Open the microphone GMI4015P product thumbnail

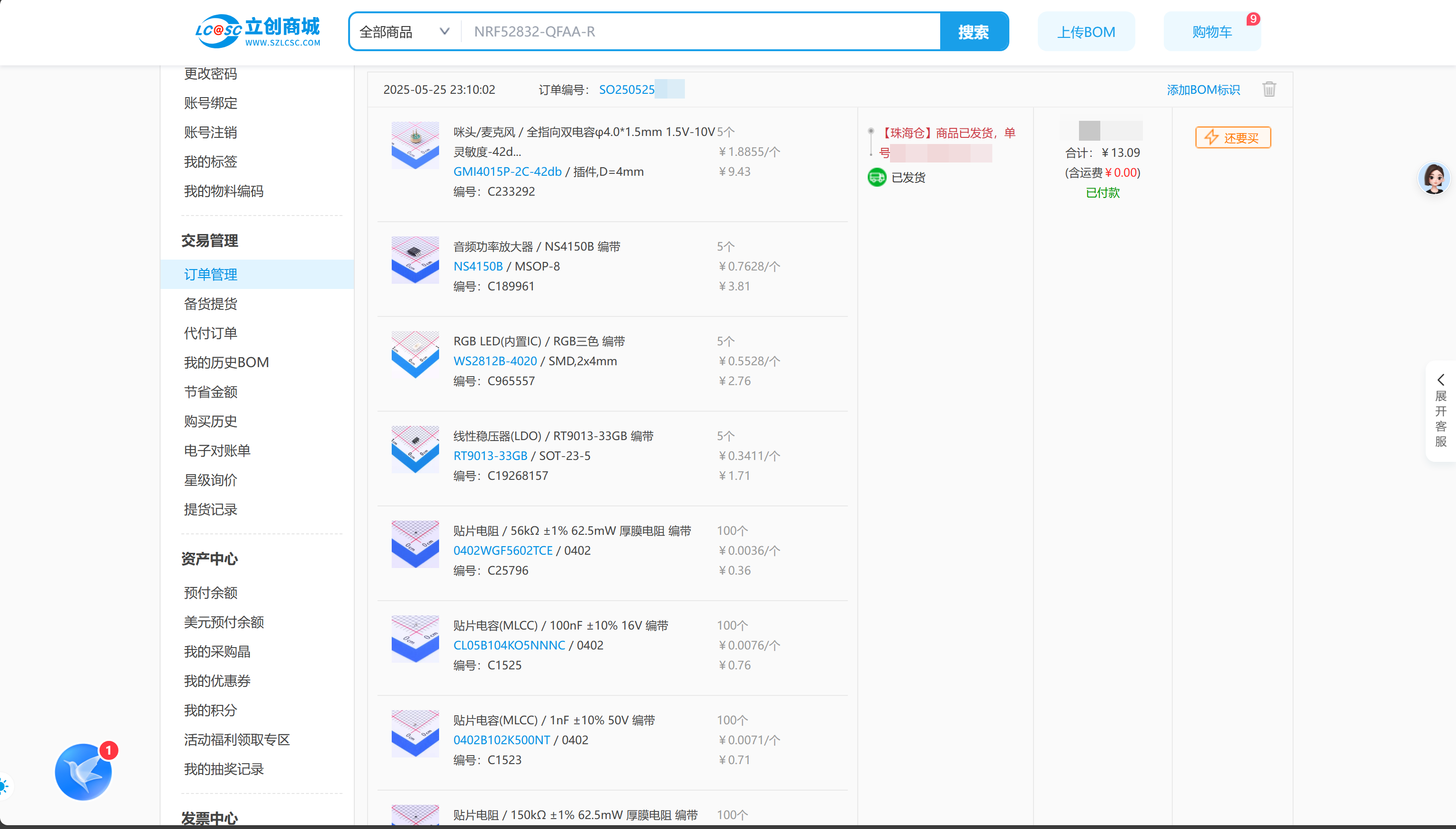coord(415,146)
